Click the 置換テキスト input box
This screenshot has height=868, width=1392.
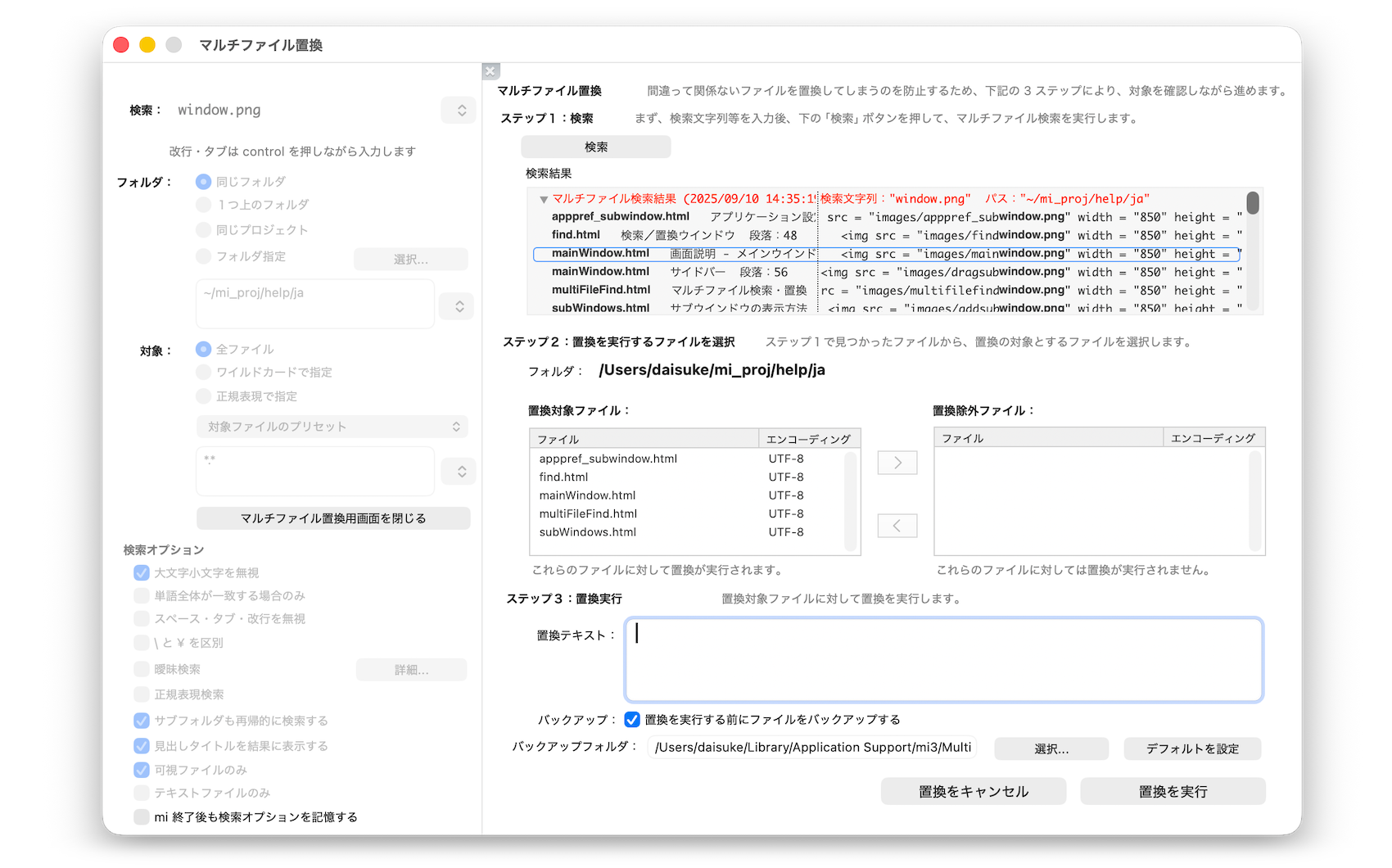(943, 660)
